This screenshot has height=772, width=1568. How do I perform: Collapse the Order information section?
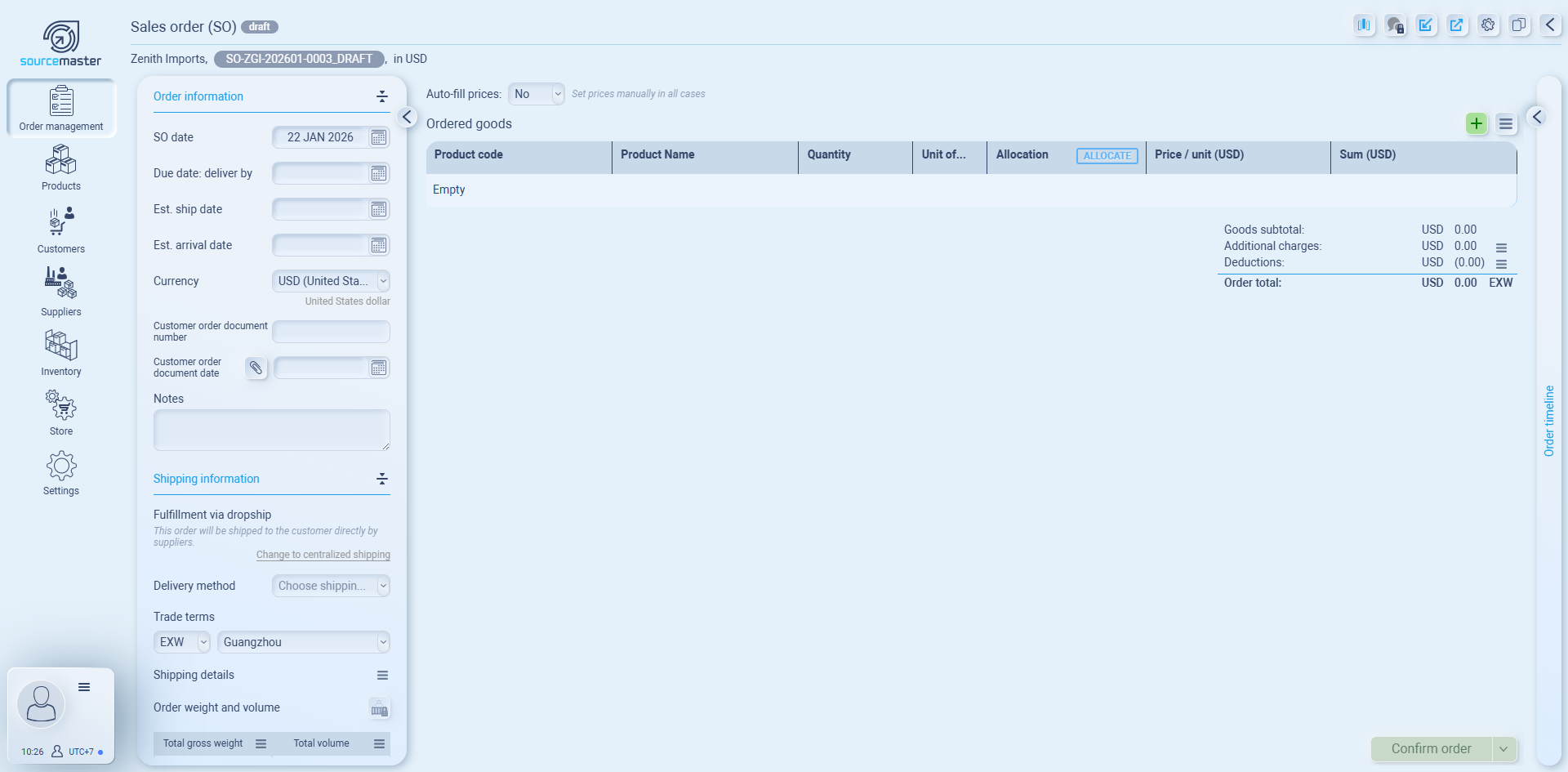click(381, 96)
